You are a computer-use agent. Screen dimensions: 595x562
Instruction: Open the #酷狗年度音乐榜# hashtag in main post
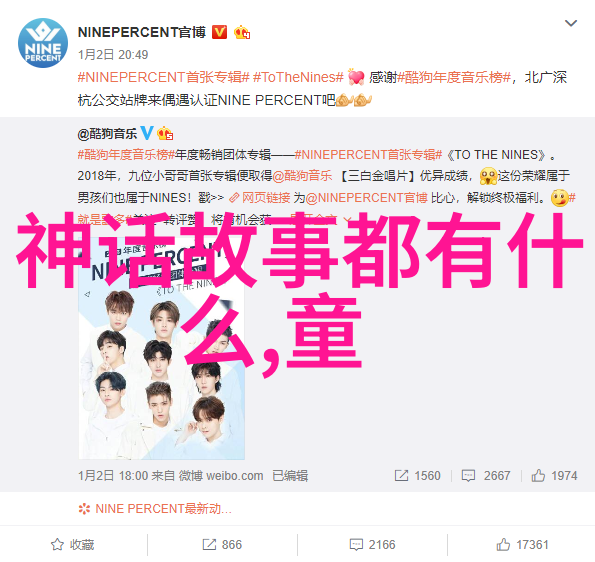454,77
